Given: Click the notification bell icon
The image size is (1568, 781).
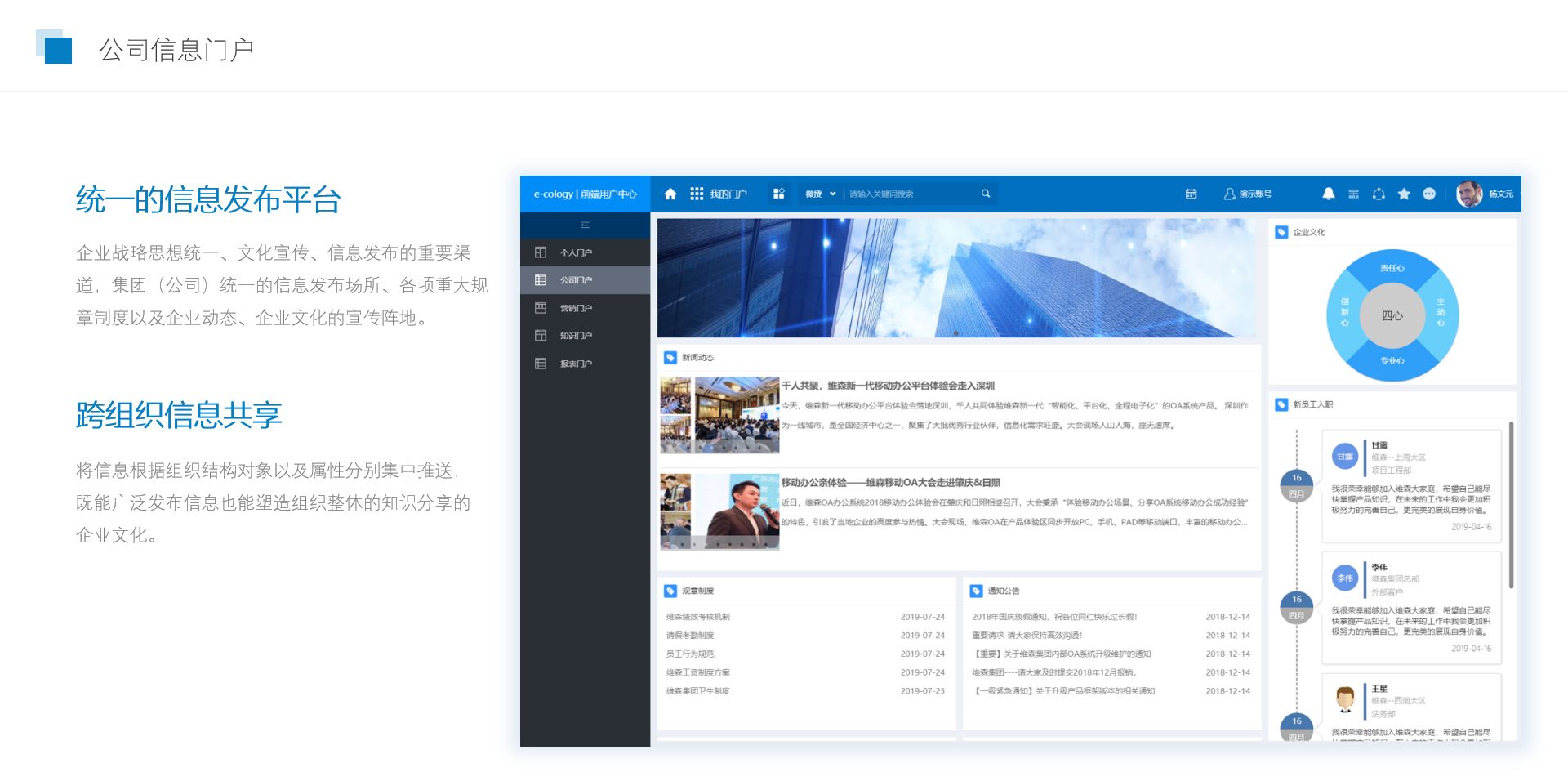Looking at the screenshot, I should click(1329, 194).
